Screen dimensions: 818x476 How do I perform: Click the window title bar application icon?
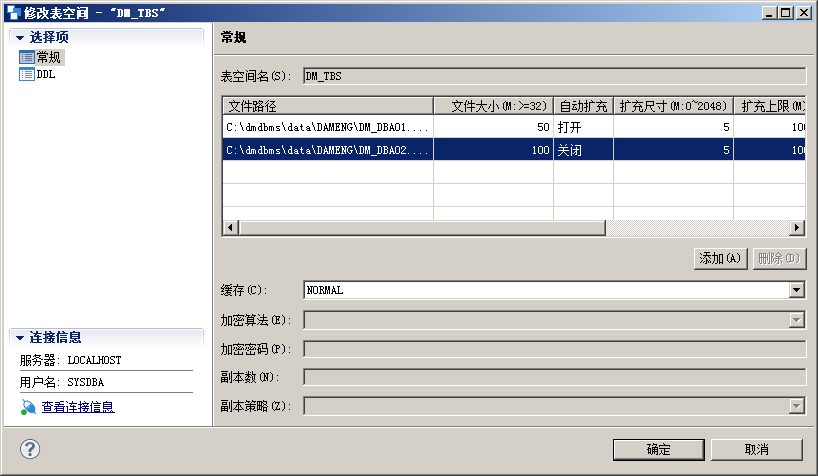(x=14, y=13)
